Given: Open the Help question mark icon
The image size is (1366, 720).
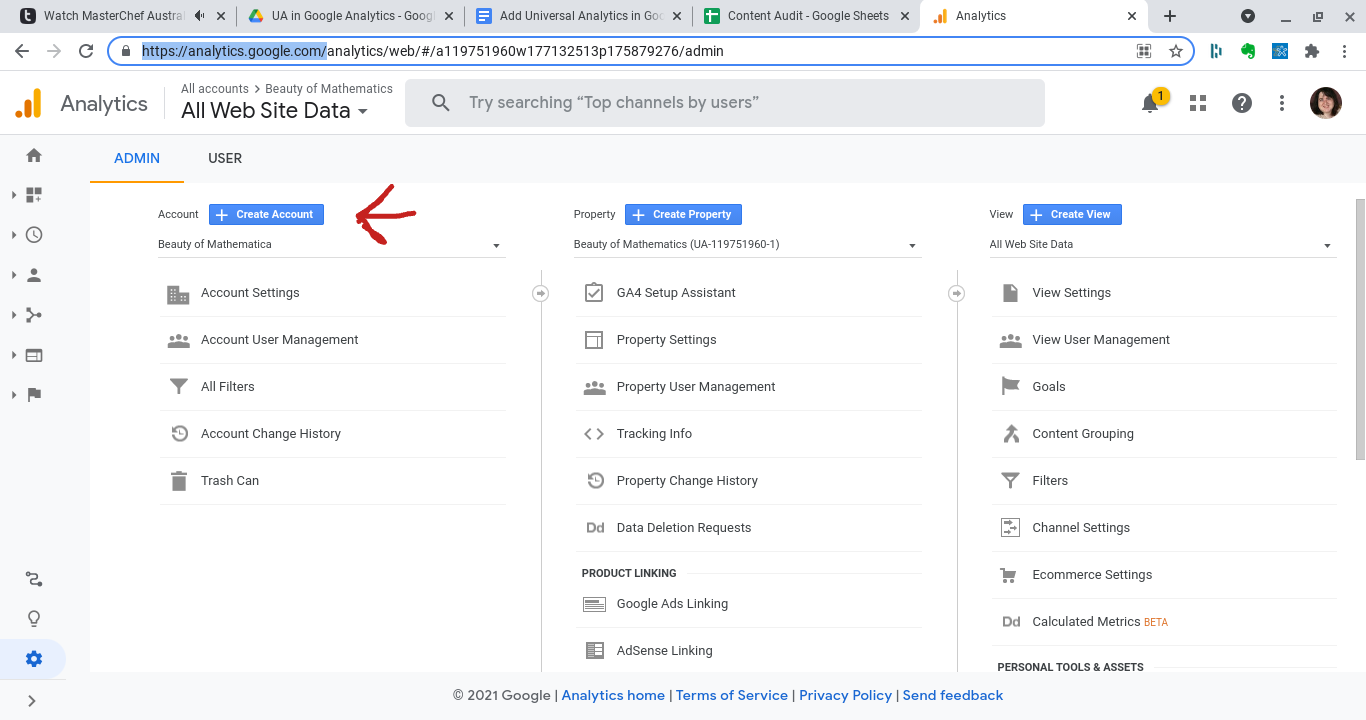Looking at the screenshot, I should click(x=1242, y=103).
